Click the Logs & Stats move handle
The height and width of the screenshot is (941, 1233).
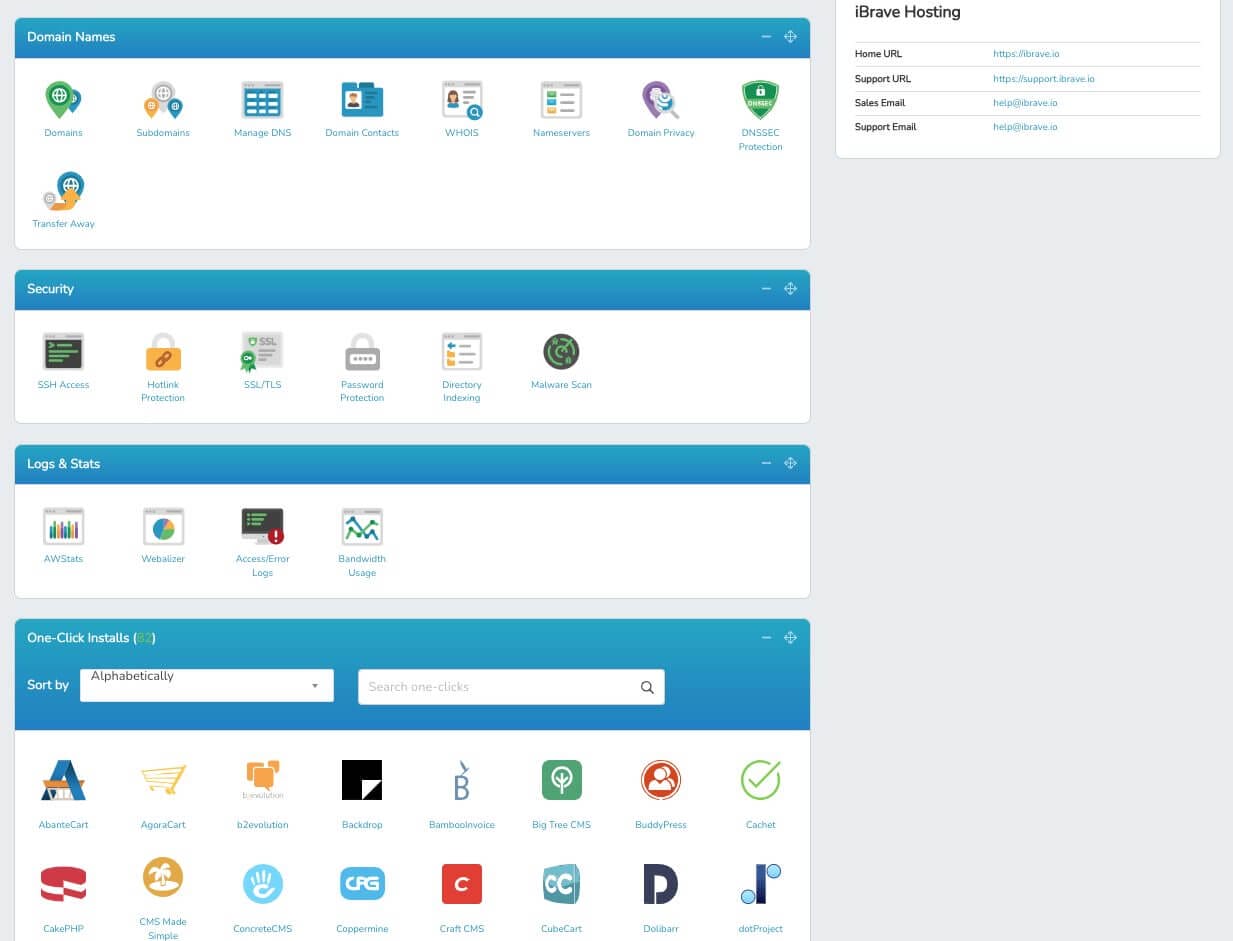click(790, 464)
